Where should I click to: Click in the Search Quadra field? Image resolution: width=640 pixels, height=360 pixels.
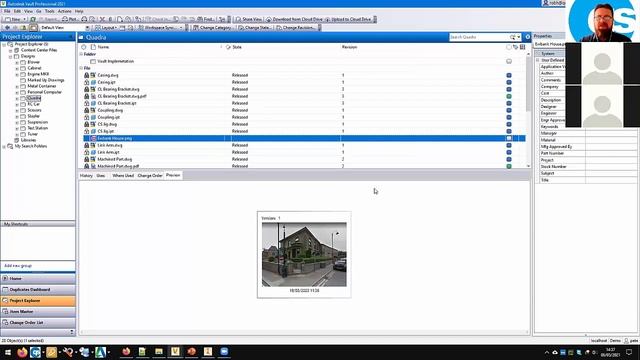pyautogui.click(x=479, y=37)
